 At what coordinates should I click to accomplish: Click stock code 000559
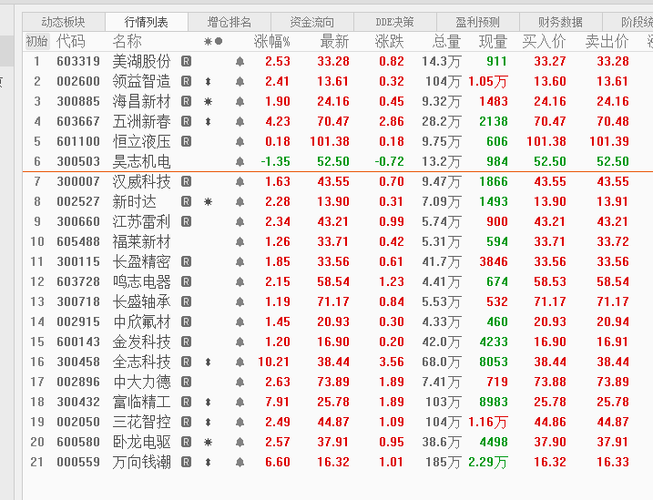[78, 462]
